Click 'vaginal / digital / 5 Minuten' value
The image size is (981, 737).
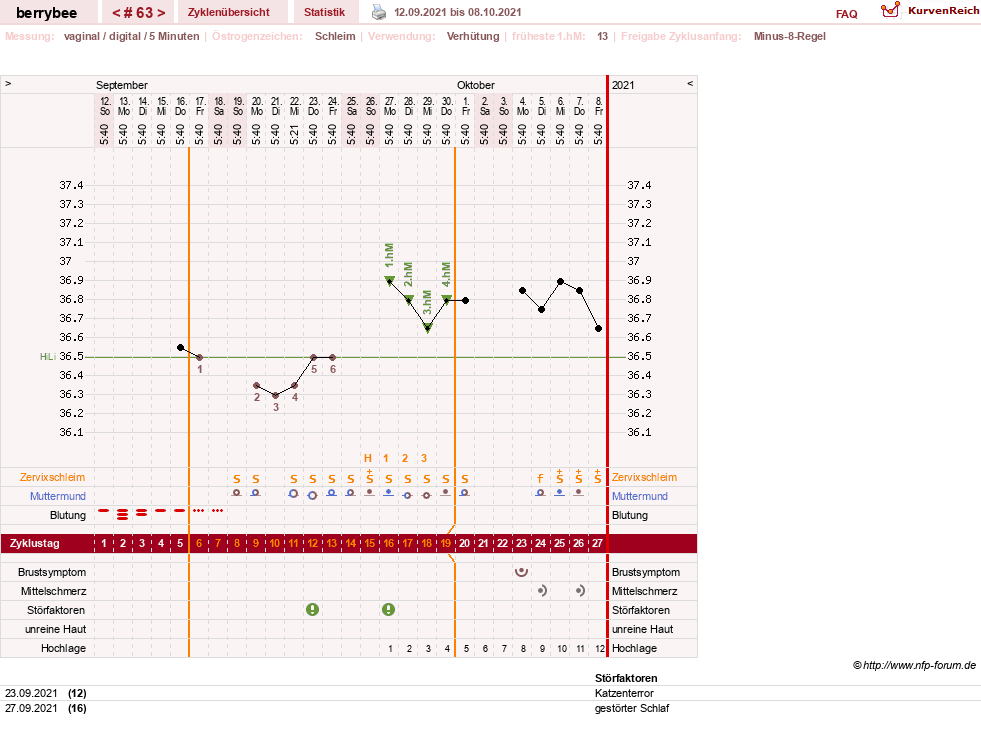[x=131, y=36]
